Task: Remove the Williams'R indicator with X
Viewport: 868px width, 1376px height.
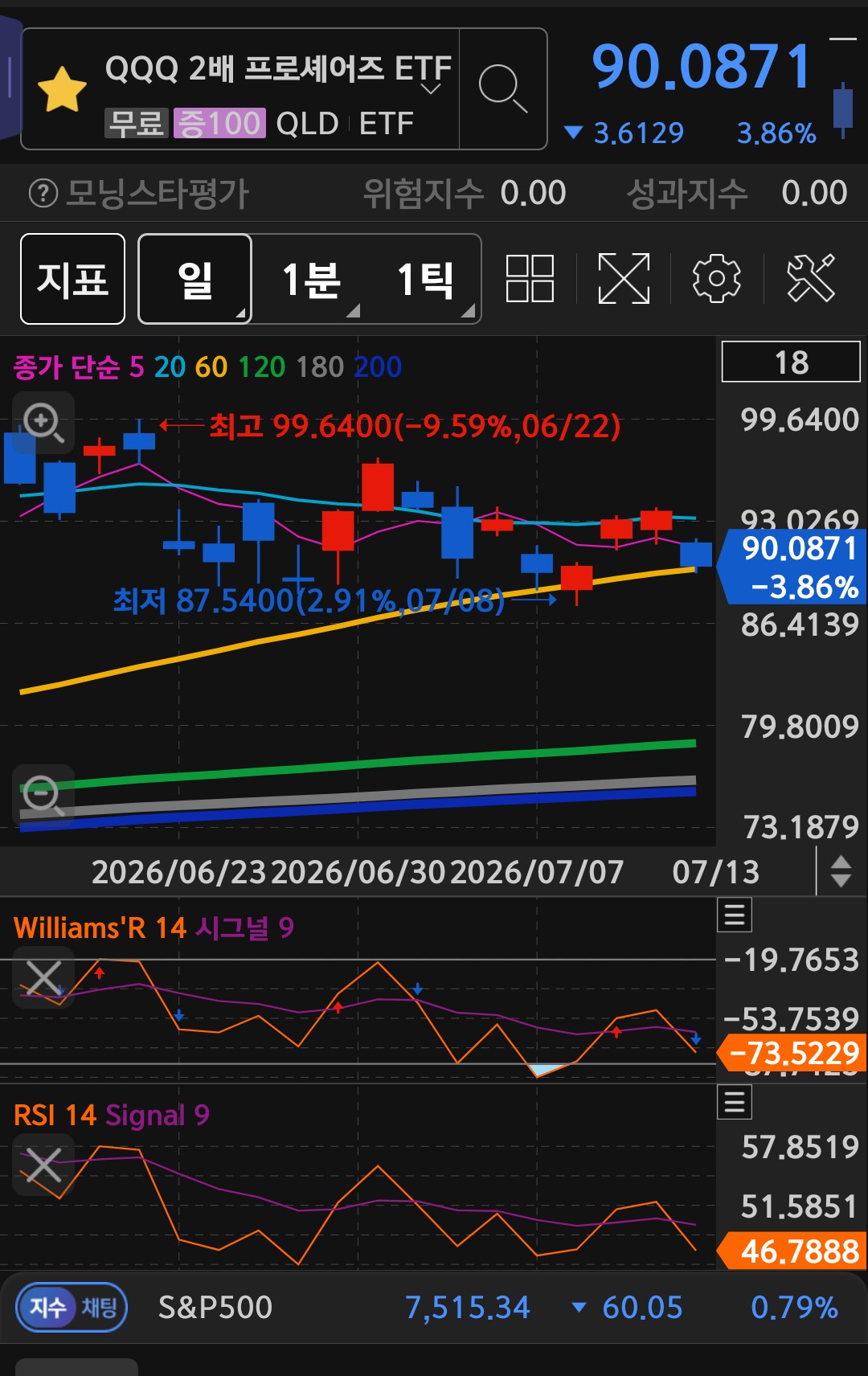Action: click(x=43, y=978)
